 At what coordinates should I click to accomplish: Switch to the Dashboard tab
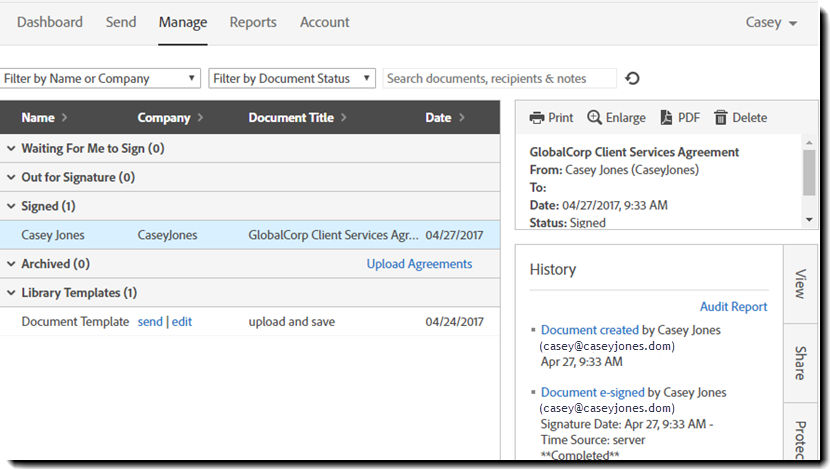(50, 22)
